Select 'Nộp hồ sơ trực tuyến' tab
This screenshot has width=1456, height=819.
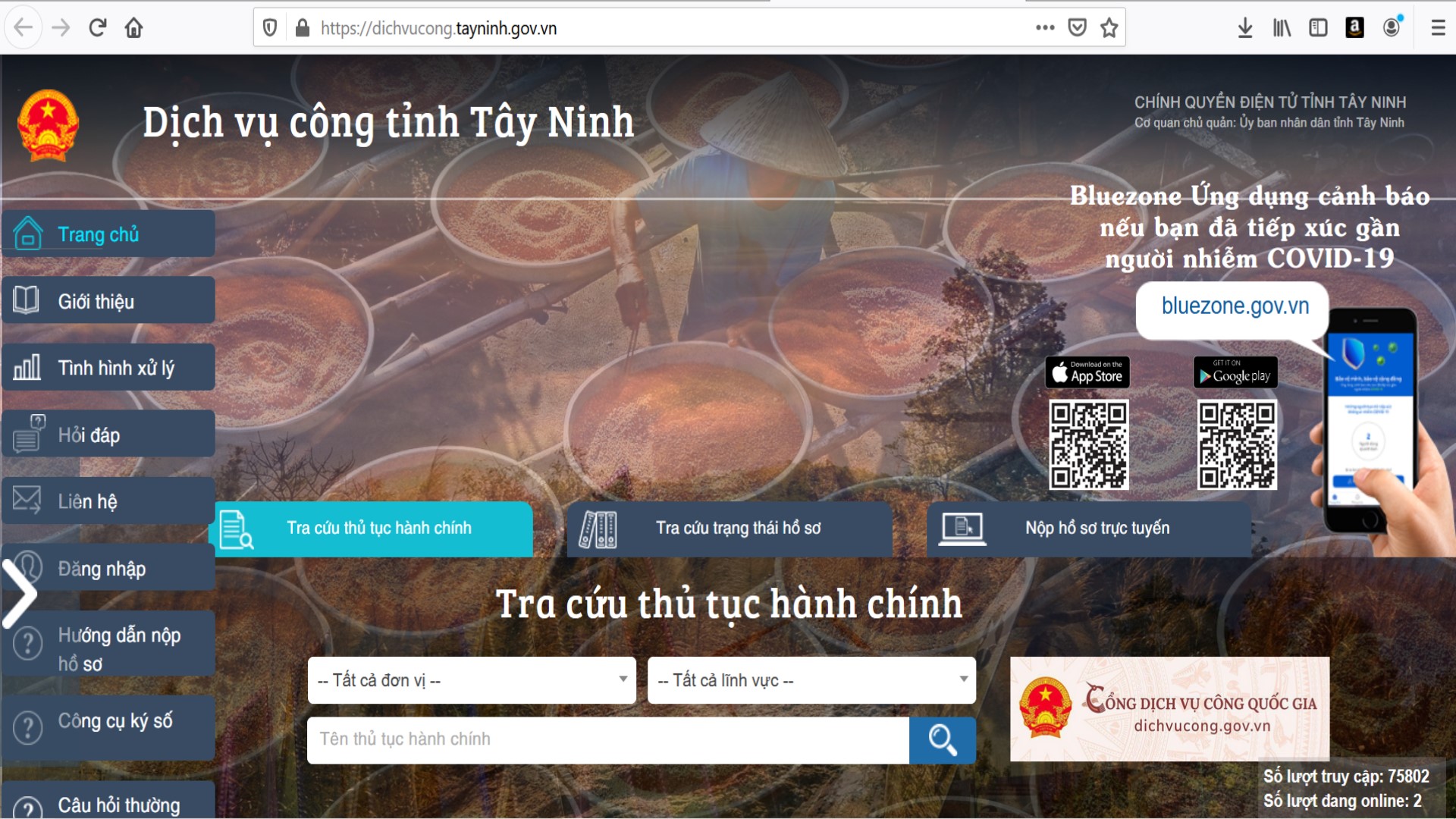pyautogui.click(x=1089, y=529)
